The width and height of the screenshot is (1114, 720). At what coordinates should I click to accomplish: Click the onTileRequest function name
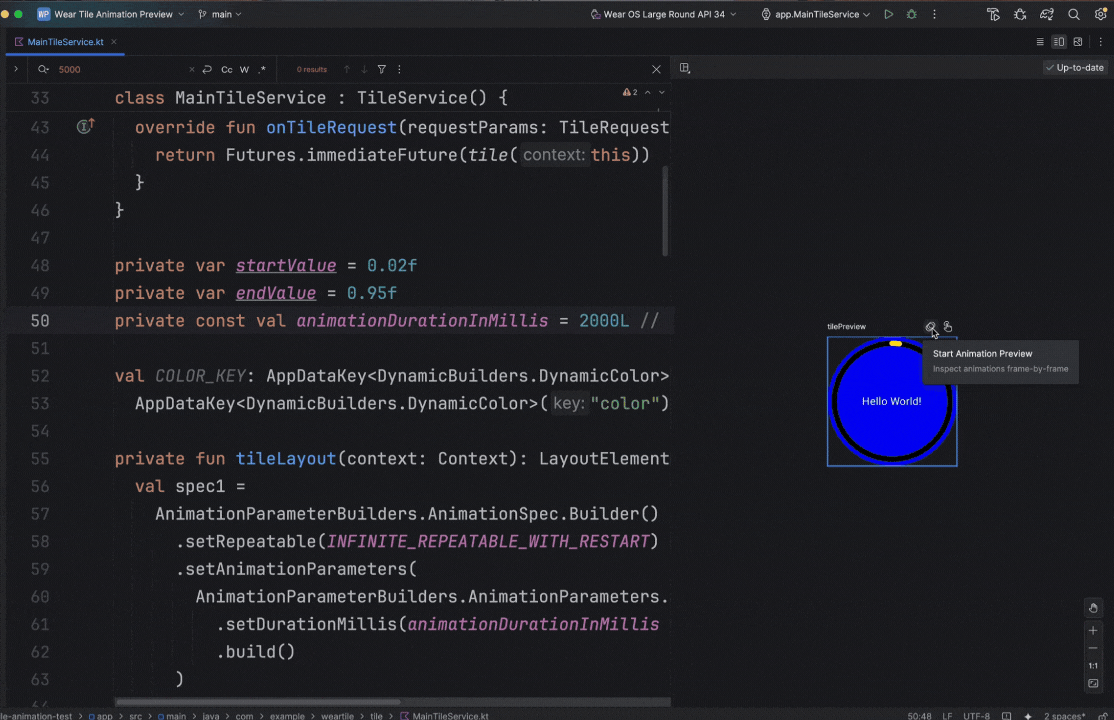click(331, 127)
